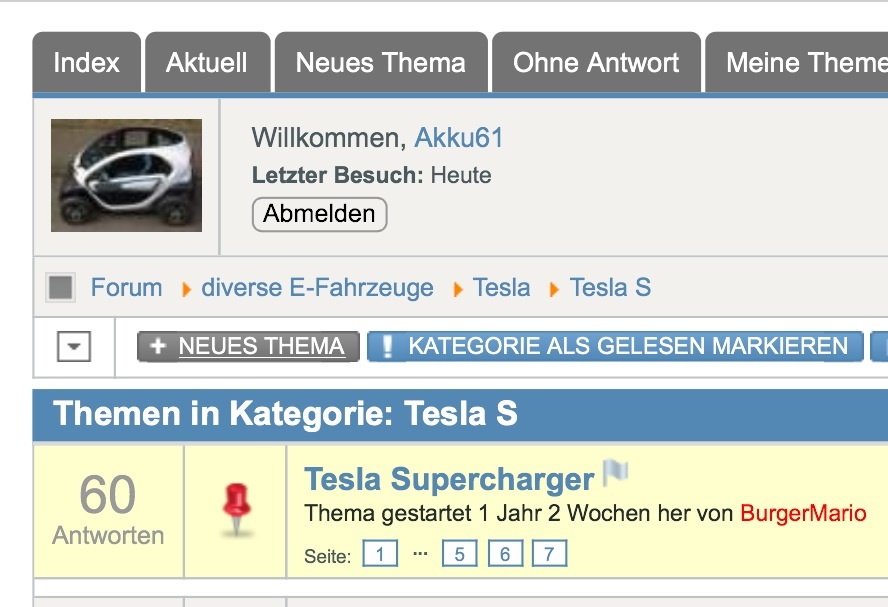
Task: Mark category as read with Kategorie button
Action: [x=615, y=347]
